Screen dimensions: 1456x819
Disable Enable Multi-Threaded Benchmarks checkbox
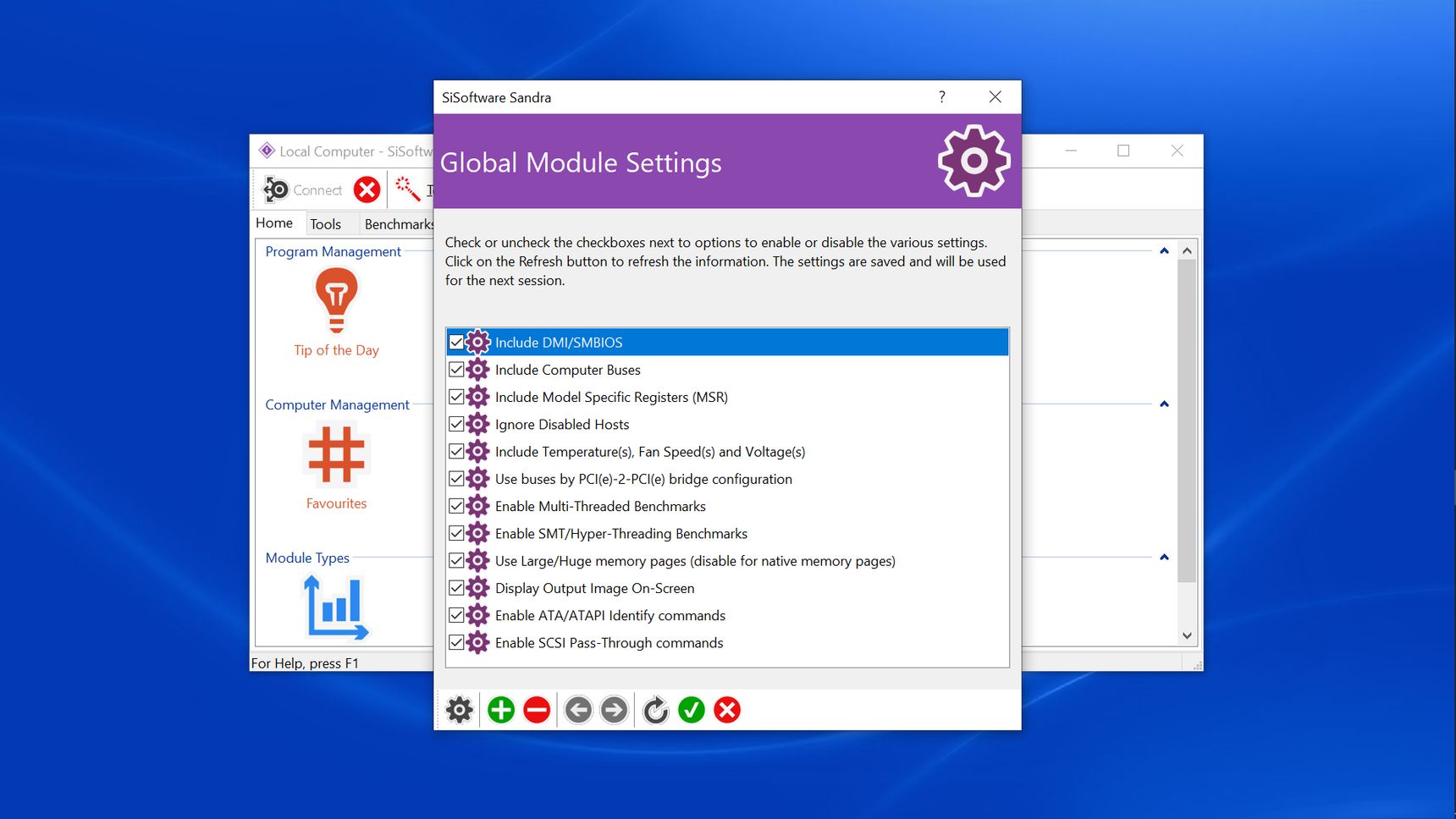(x=456, y=506)
